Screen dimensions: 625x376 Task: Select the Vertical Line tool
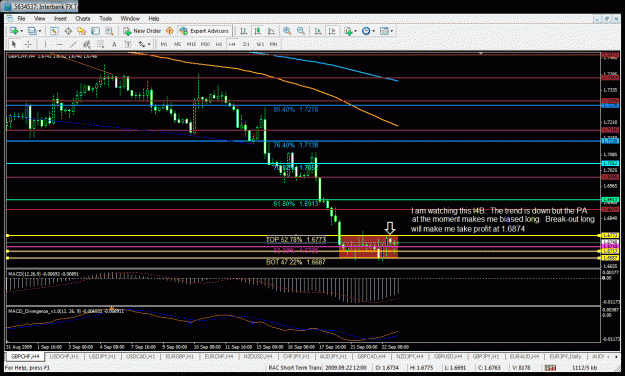[45, 44]
